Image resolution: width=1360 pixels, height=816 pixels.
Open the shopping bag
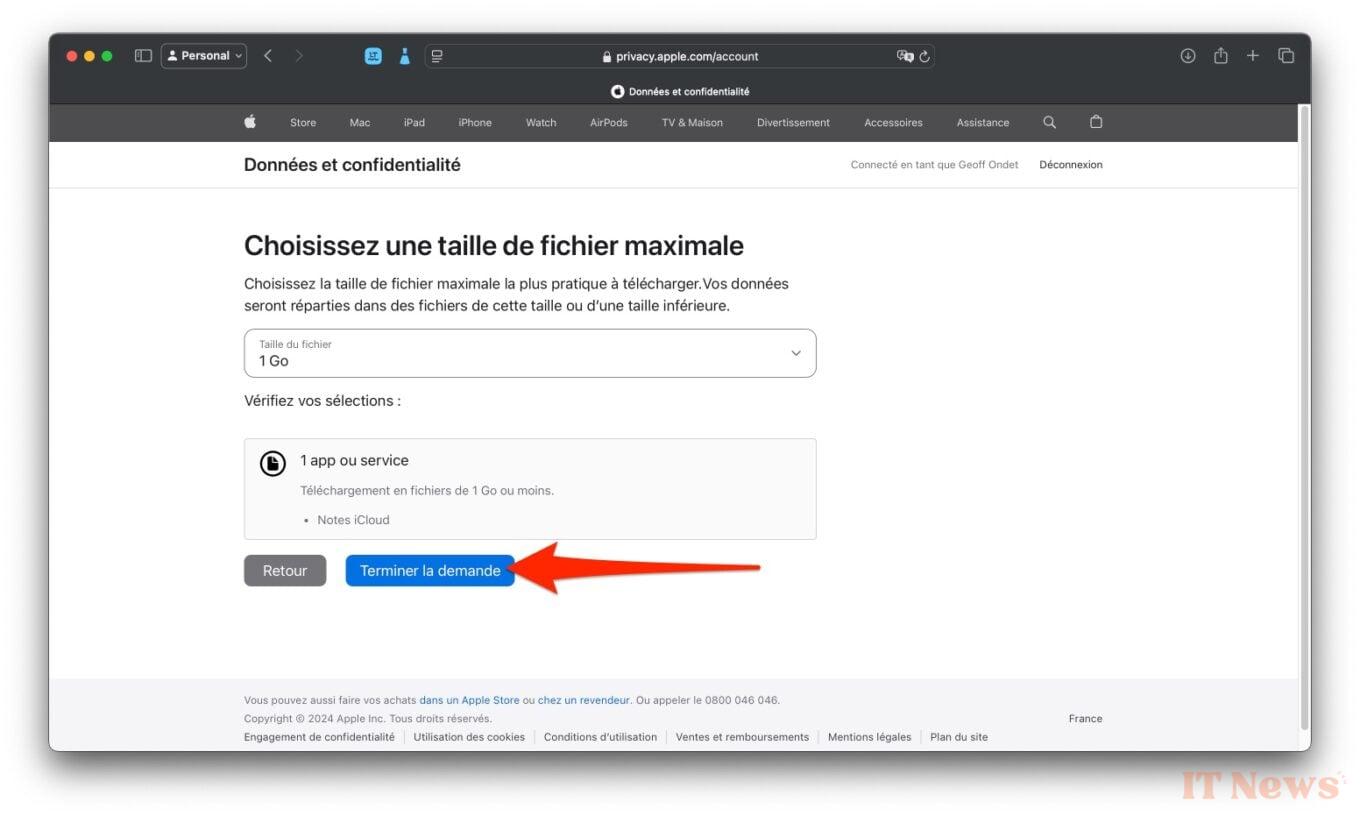[x=1096, y=122]
